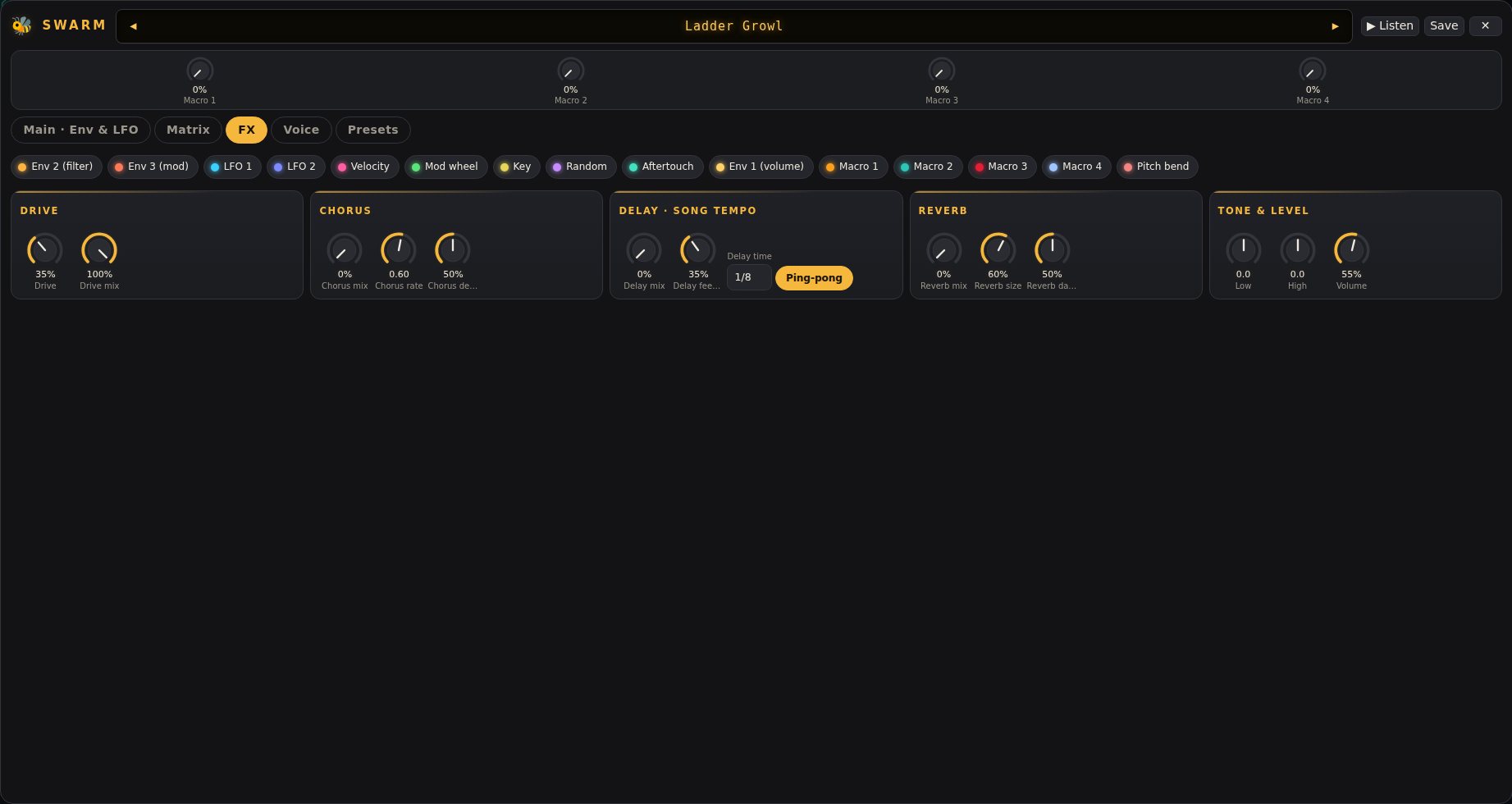Image resolution: width=1512 pixels, height=804 pixels.
Task: Choose the Aftertouch source chip
Action: click(x=662, y=167)
